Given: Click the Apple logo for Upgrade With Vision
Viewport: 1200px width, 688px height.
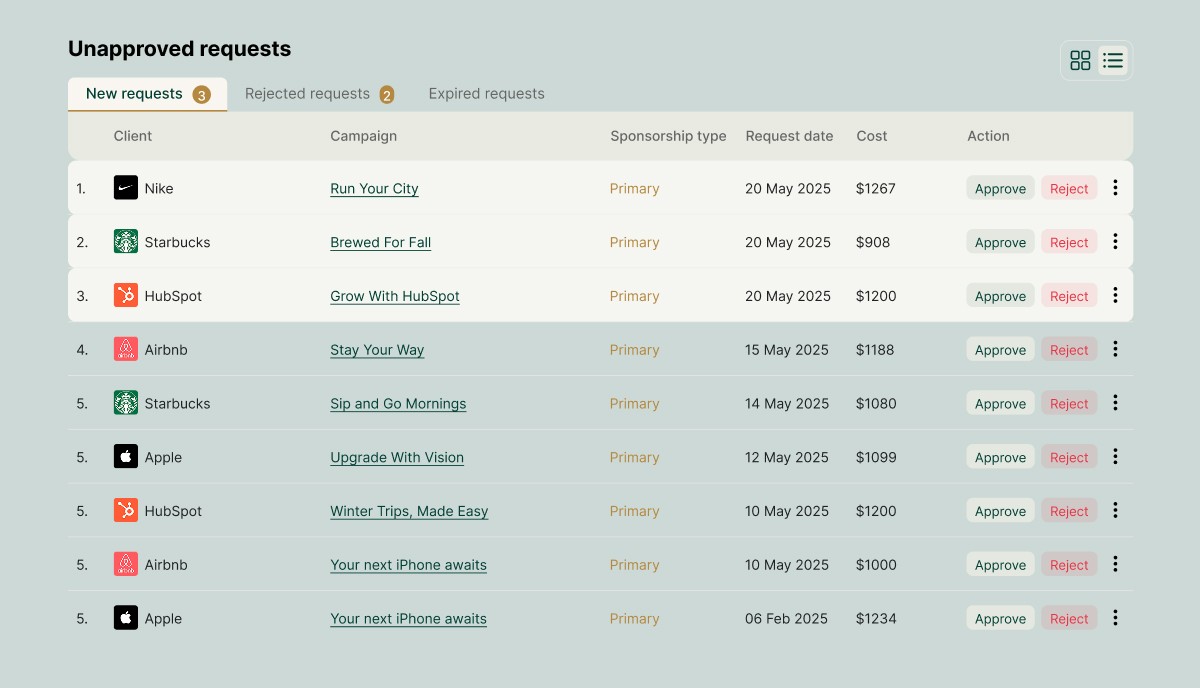Looking at the screenshot, I should tap(125, 457).
